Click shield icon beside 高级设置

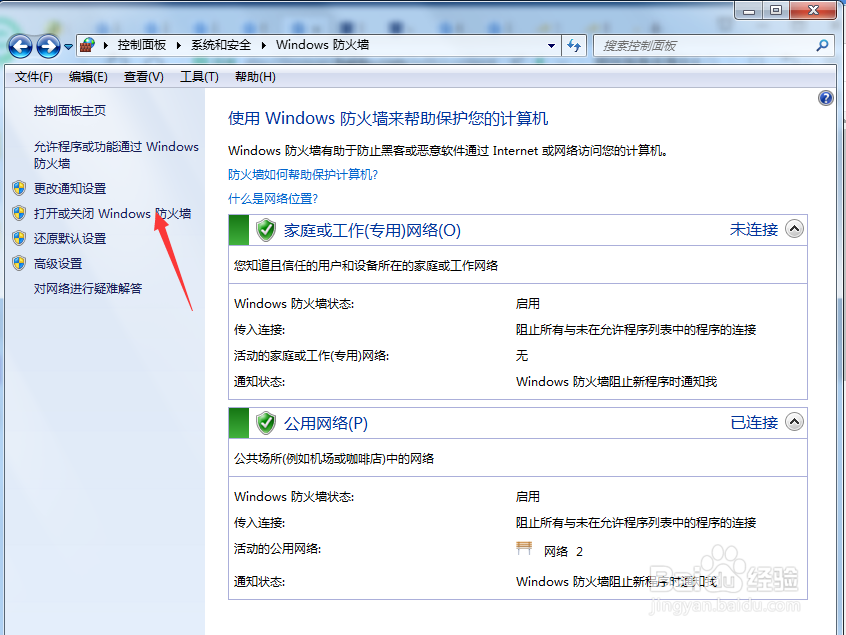click(x=19, y=263)
